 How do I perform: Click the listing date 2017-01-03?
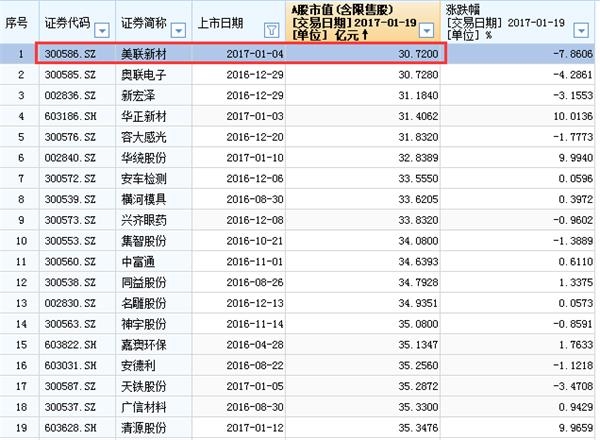(x=255, y=116)
